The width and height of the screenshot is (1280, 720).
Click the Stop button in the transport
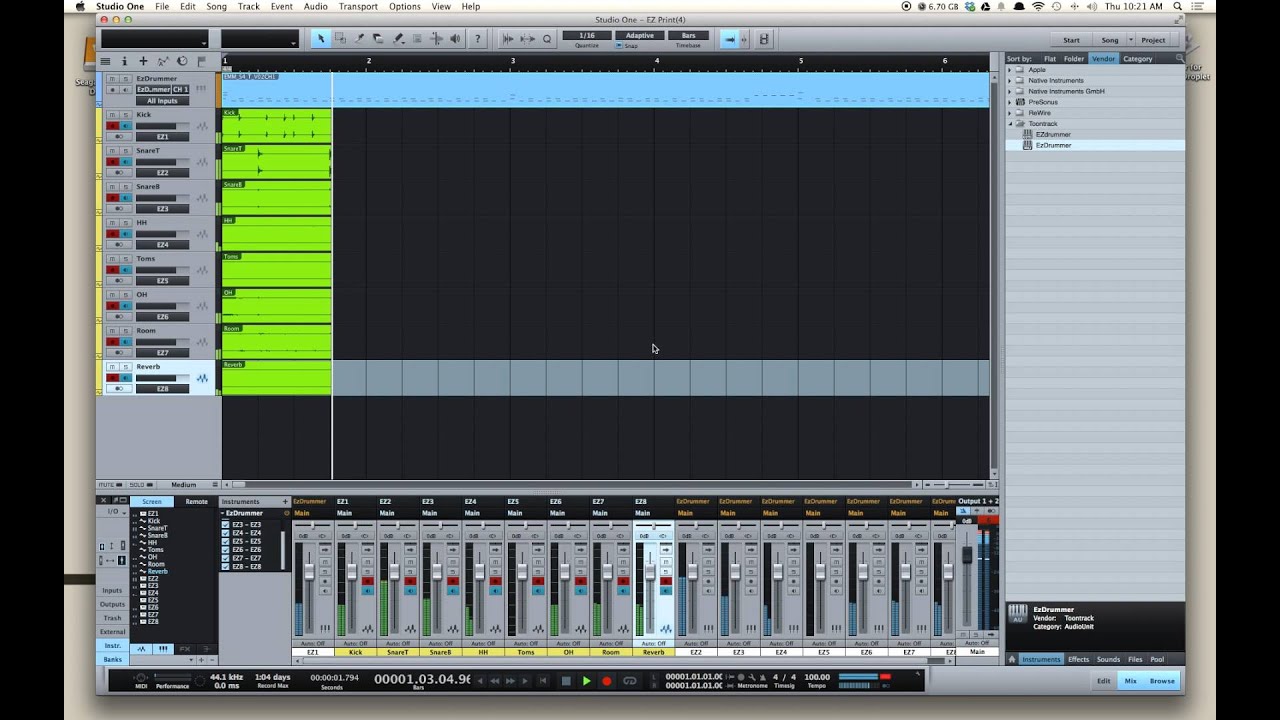click(x=566, y=681)
